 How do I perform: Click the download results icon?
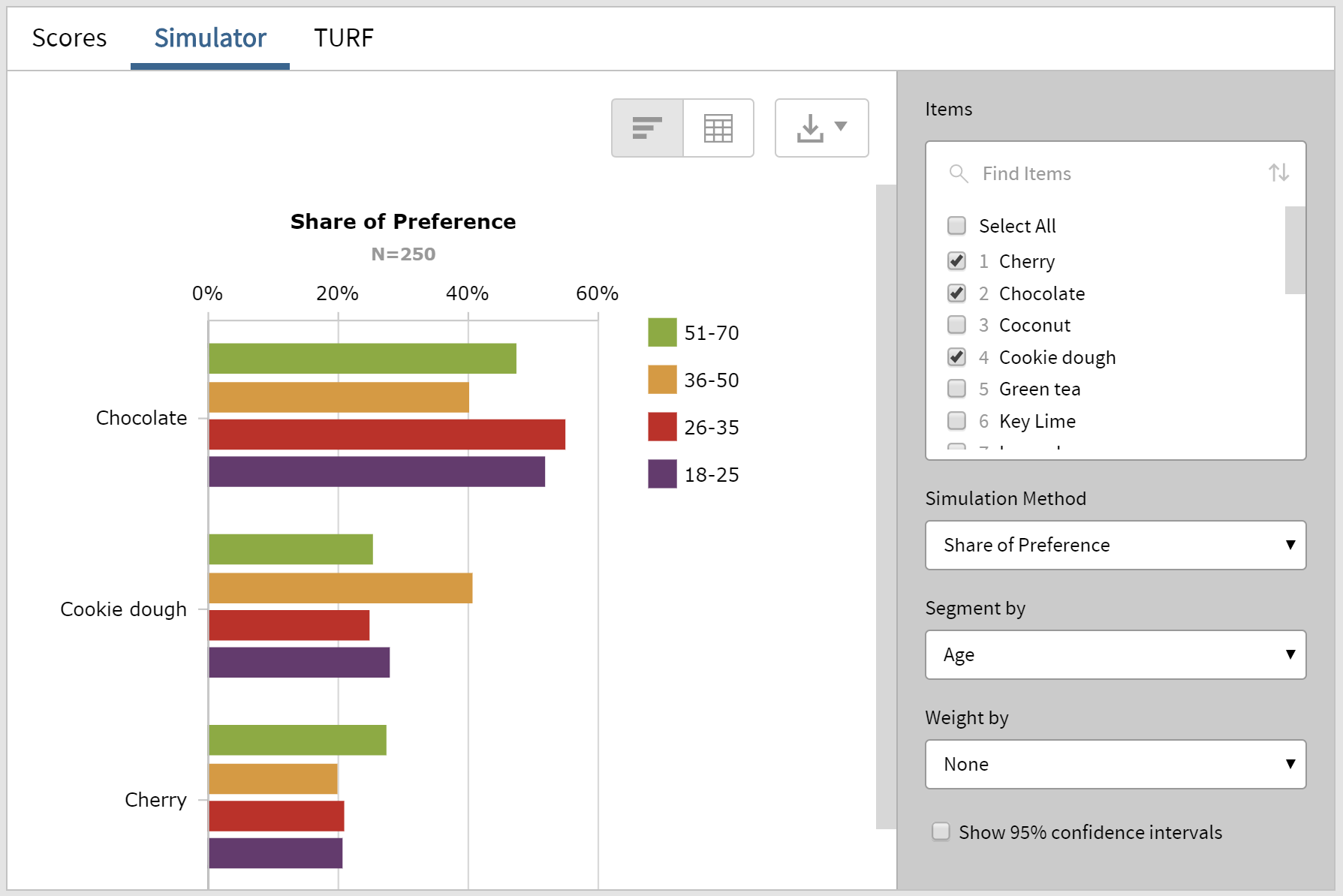click(811, 128)
